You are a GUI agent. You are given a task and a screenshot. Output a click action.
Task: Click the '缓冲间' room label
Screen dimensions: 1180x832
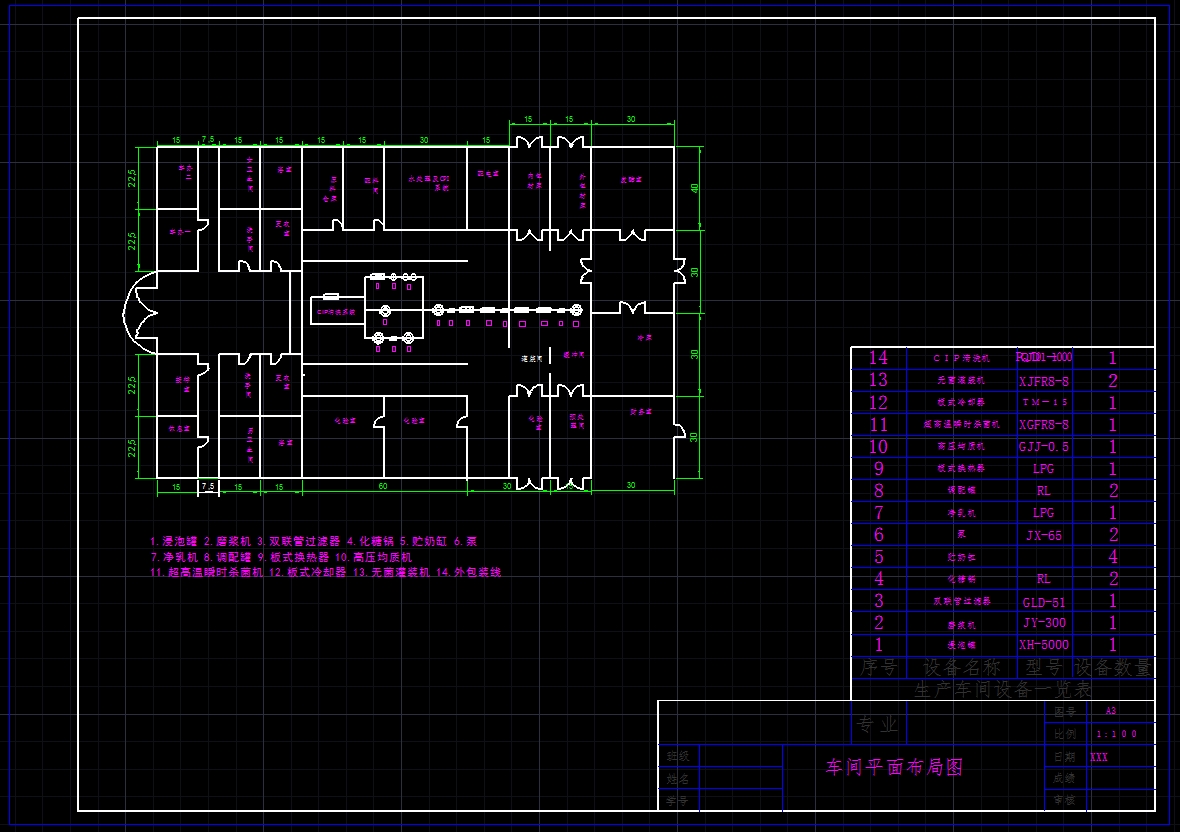[x=573, y=354]
